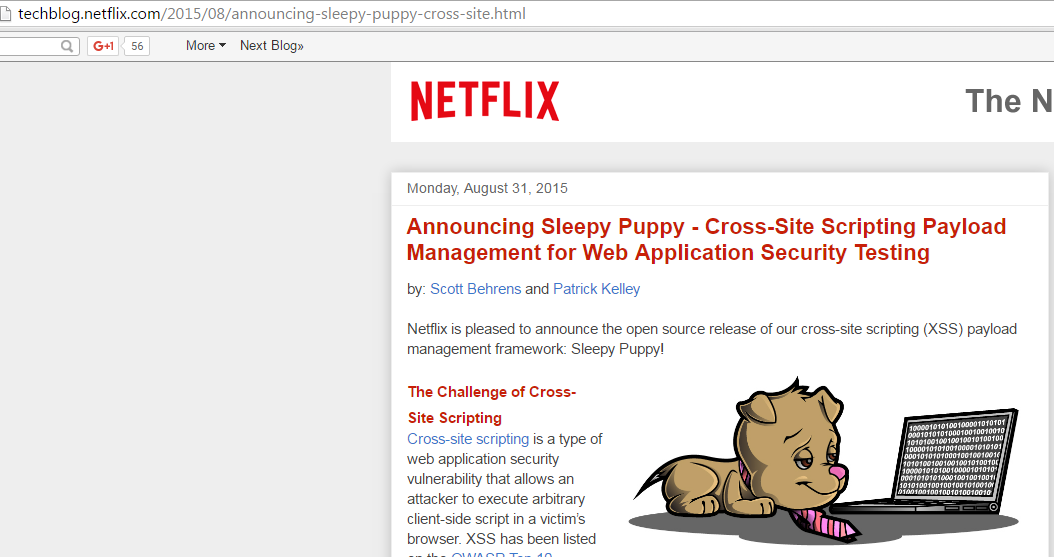Open the Cross-site scripting link
The width and height of the screenshot is (1054, 557).
point(468,439)
